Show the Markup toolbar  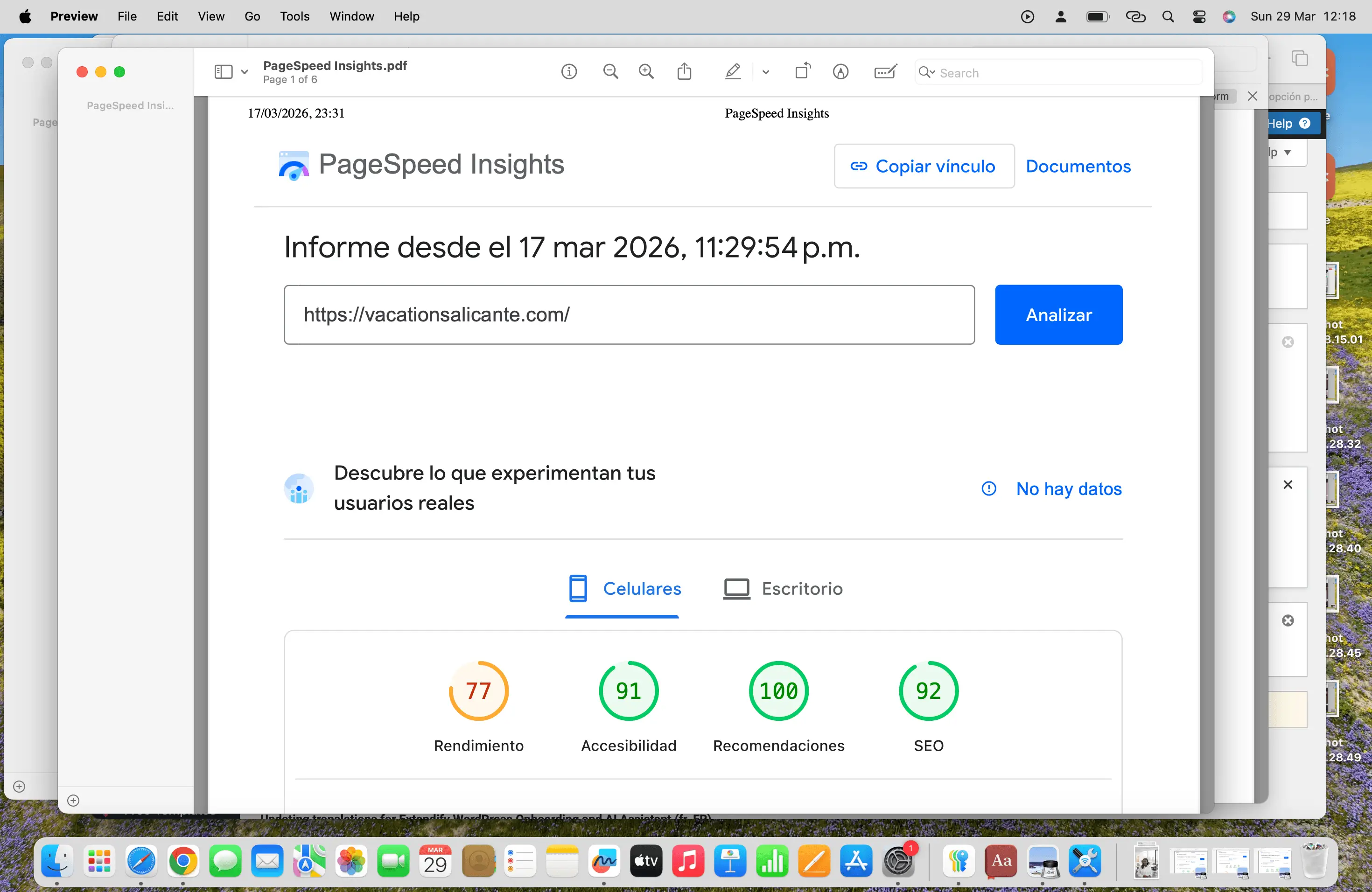[x=840, y=72]
